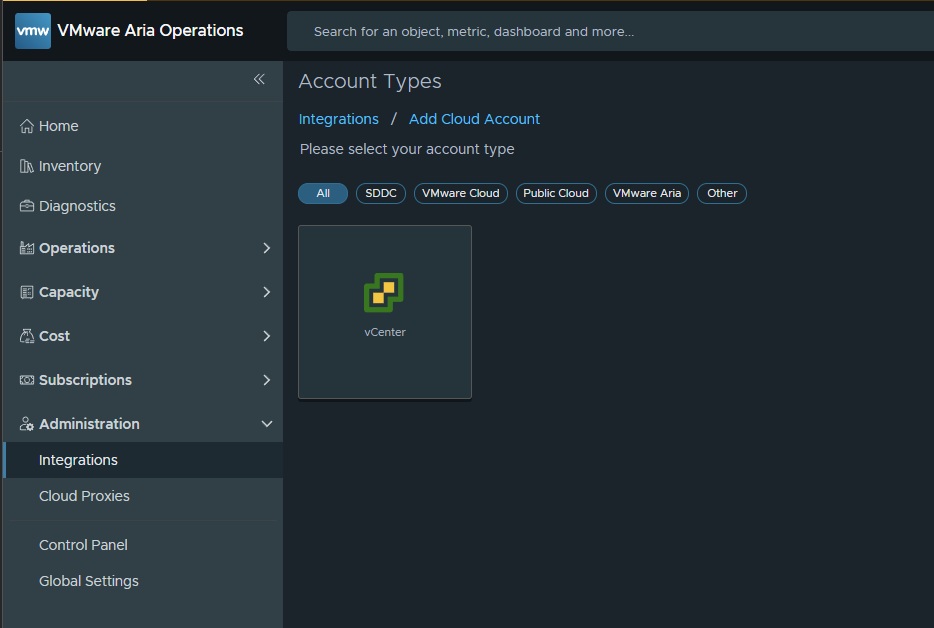Click the Operations menu label
The image size is (934, 628).
tap(77, 248)
